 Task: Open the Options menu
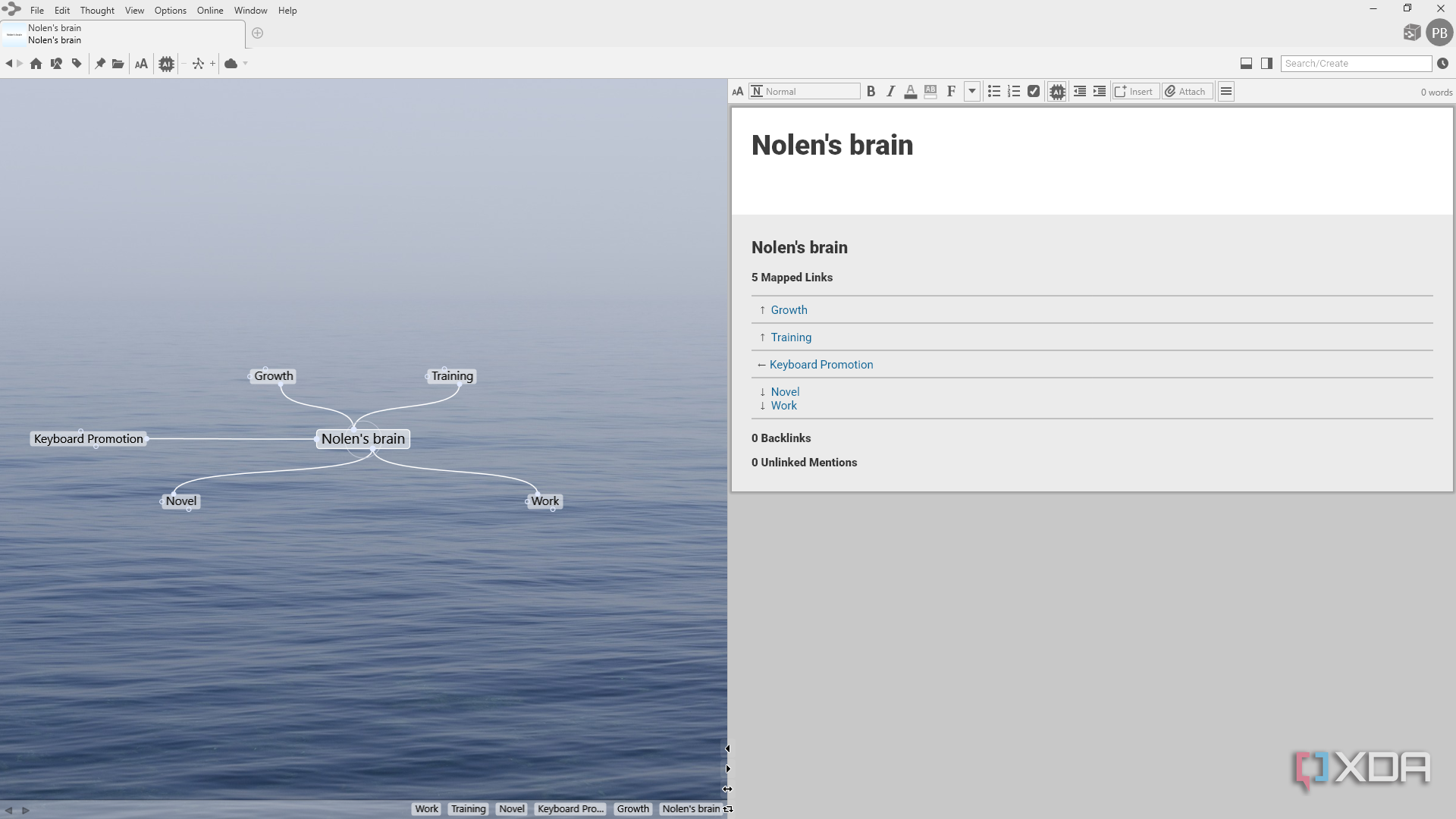171,11
